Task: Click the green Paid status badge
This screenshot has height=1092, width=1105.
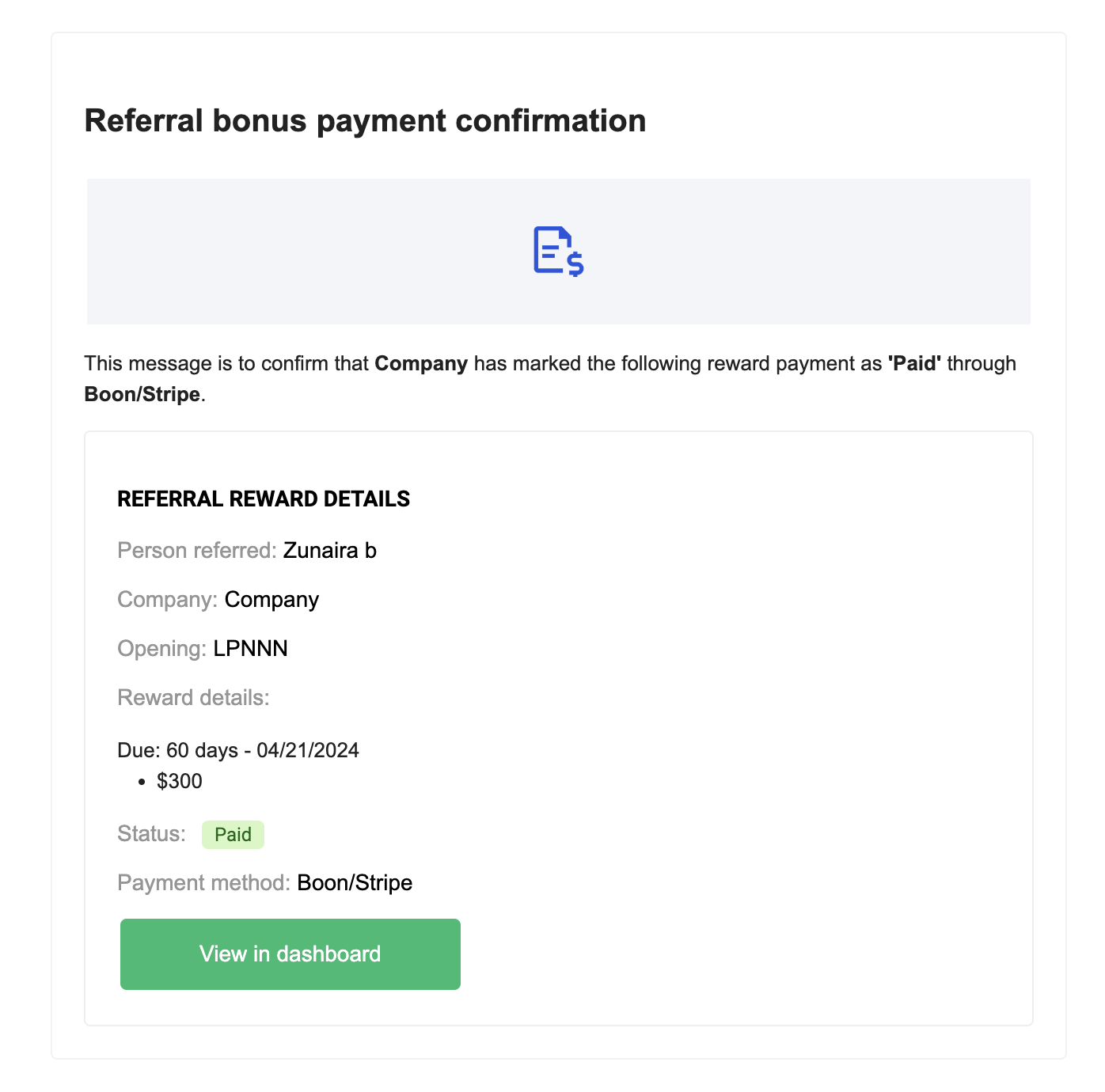Action: [233, 835]
